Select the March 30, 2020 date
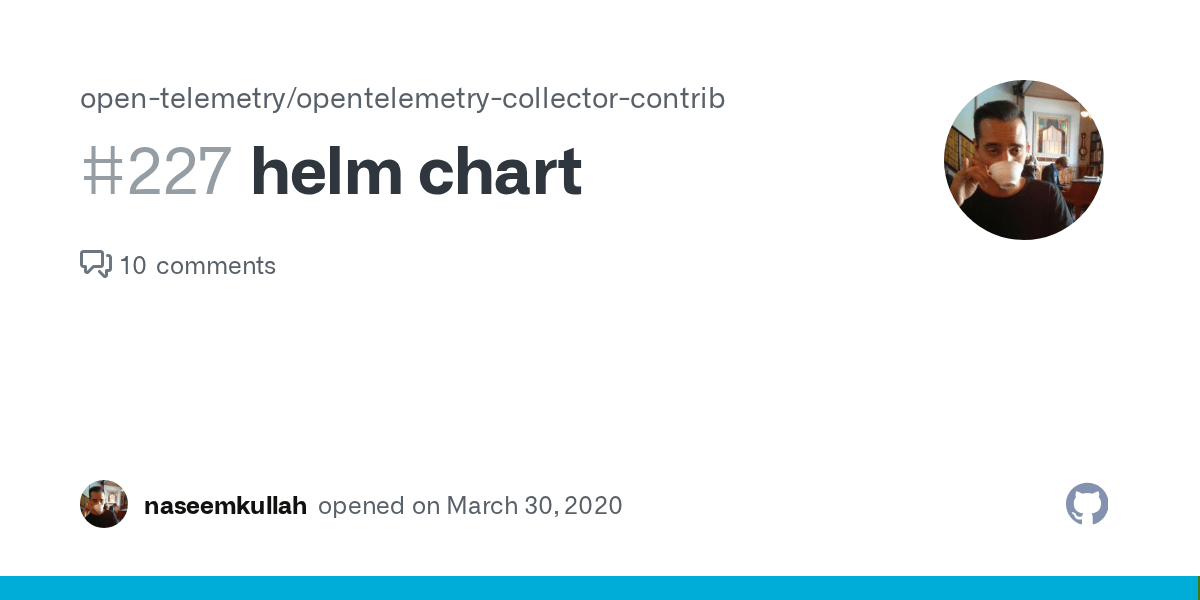This screenshot has width=1200, height=600. click(x=534, y=506)
